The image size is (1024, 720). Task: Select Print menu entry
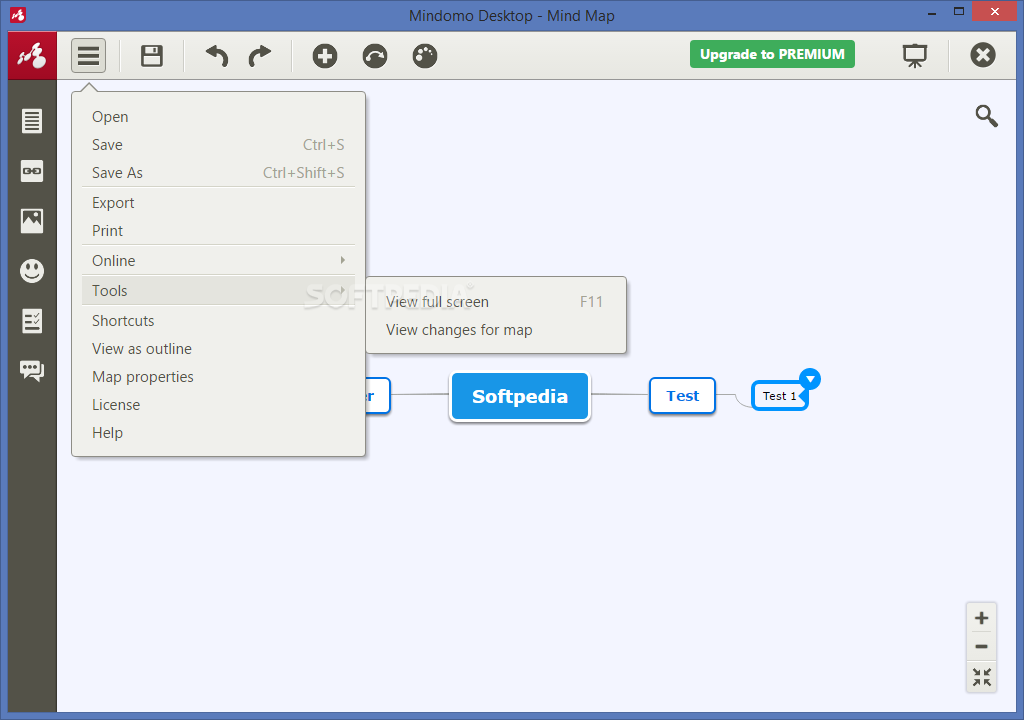click(x=218, y=231)
